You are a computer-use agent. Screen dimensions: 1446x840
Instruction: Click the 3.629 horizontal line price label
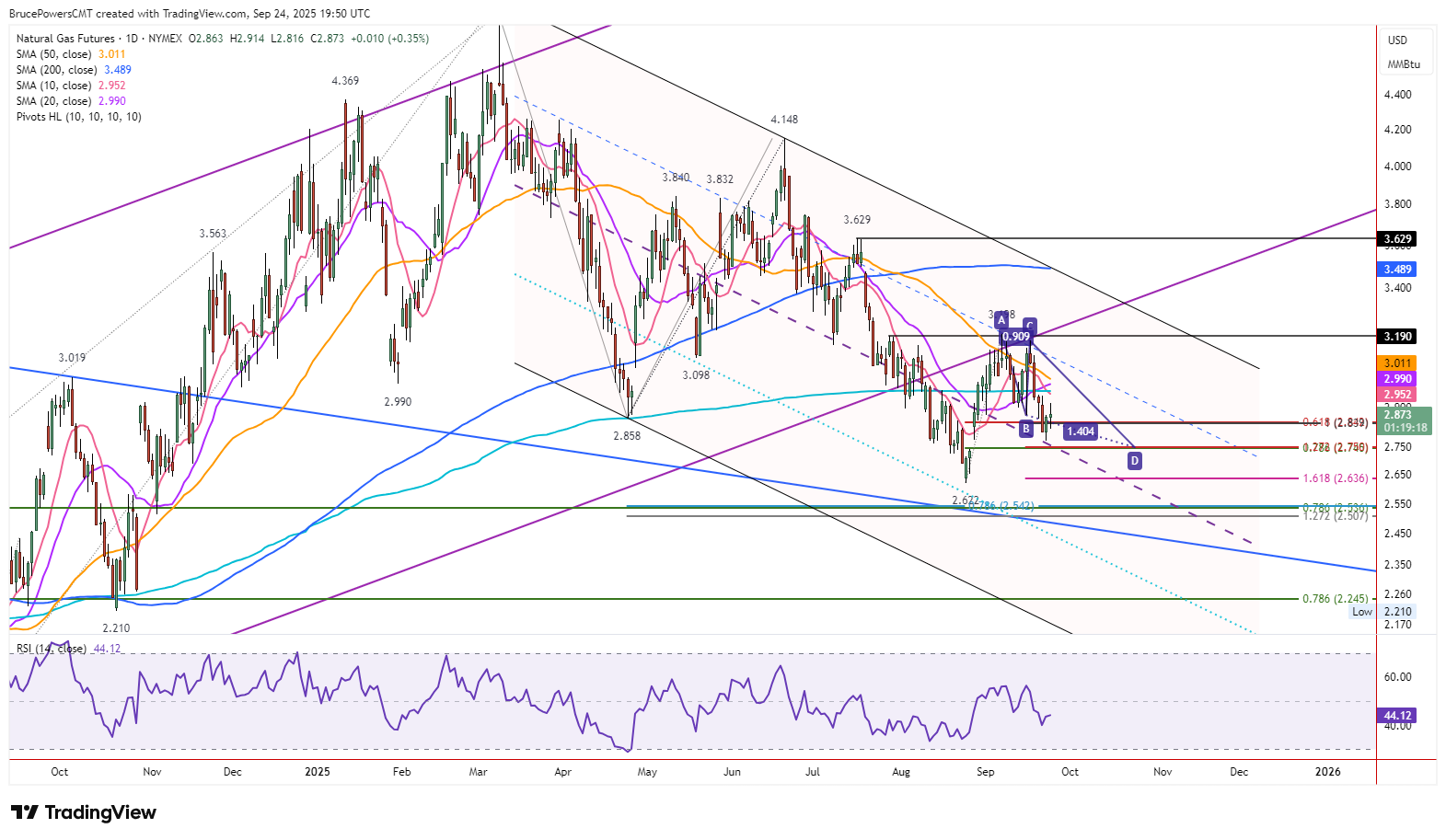[x=1397, y=239]
